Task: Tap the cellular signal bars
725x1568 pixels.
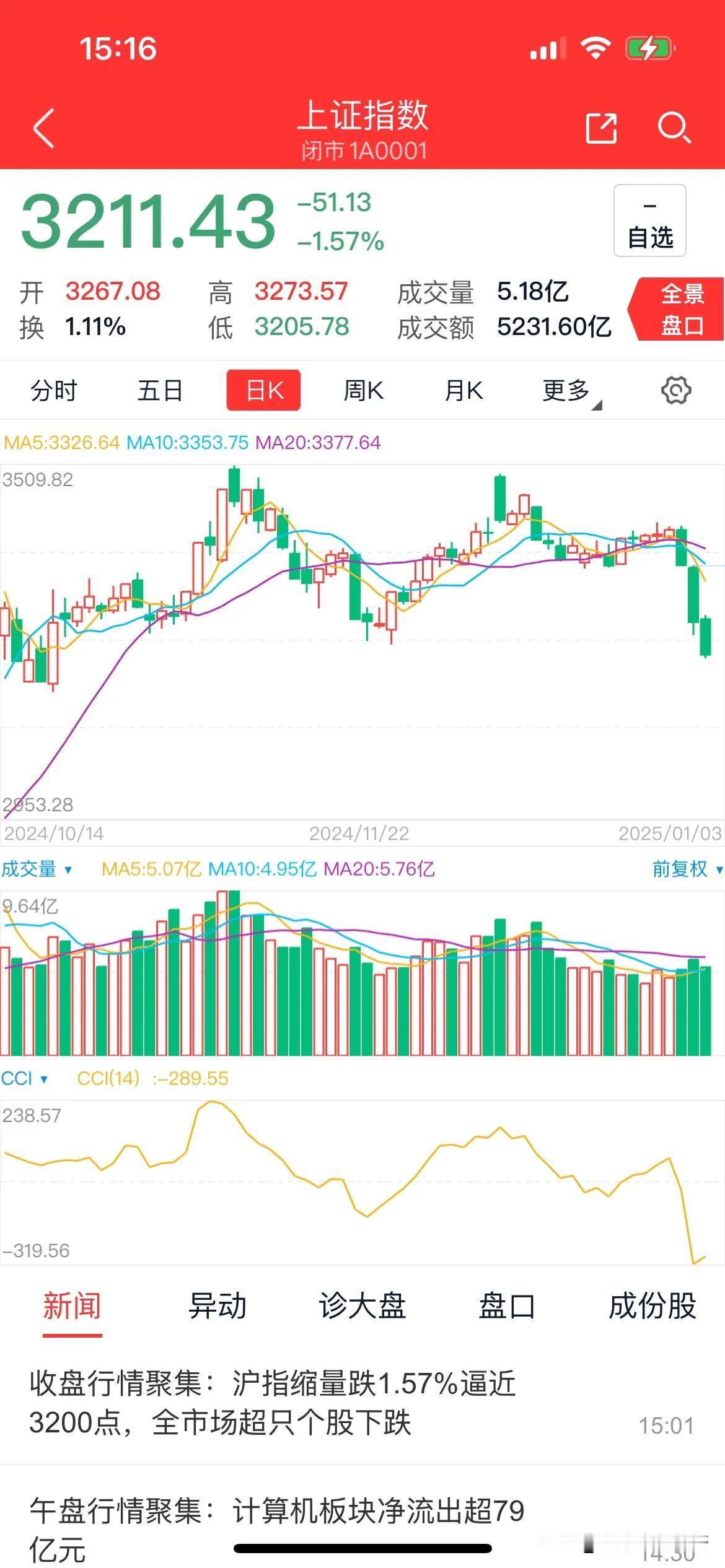Action: tap(548, 49)
